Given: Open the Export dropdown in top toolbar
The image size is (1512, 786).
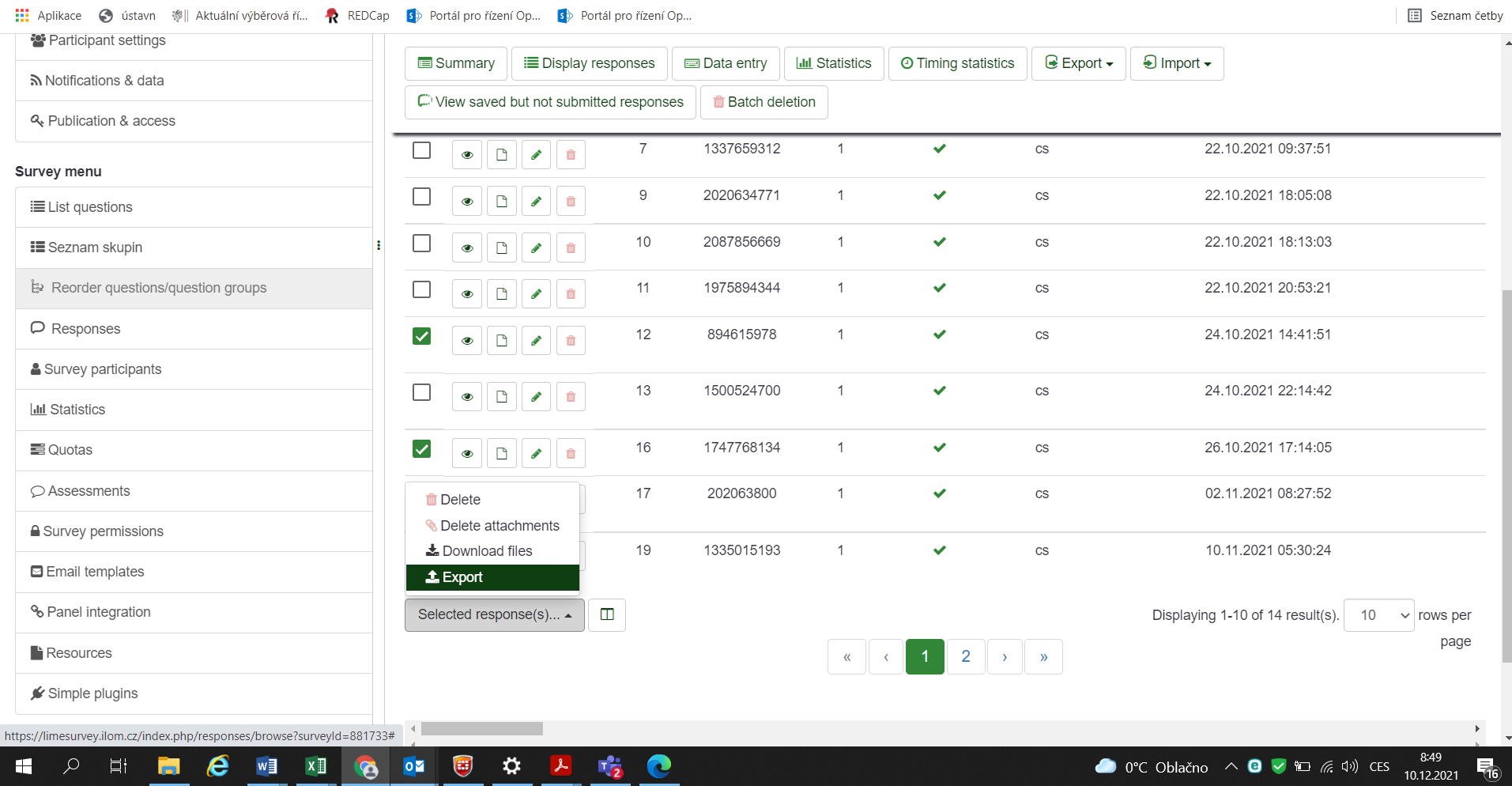Looking at the screenshot, I should [x=1078, y=63].
